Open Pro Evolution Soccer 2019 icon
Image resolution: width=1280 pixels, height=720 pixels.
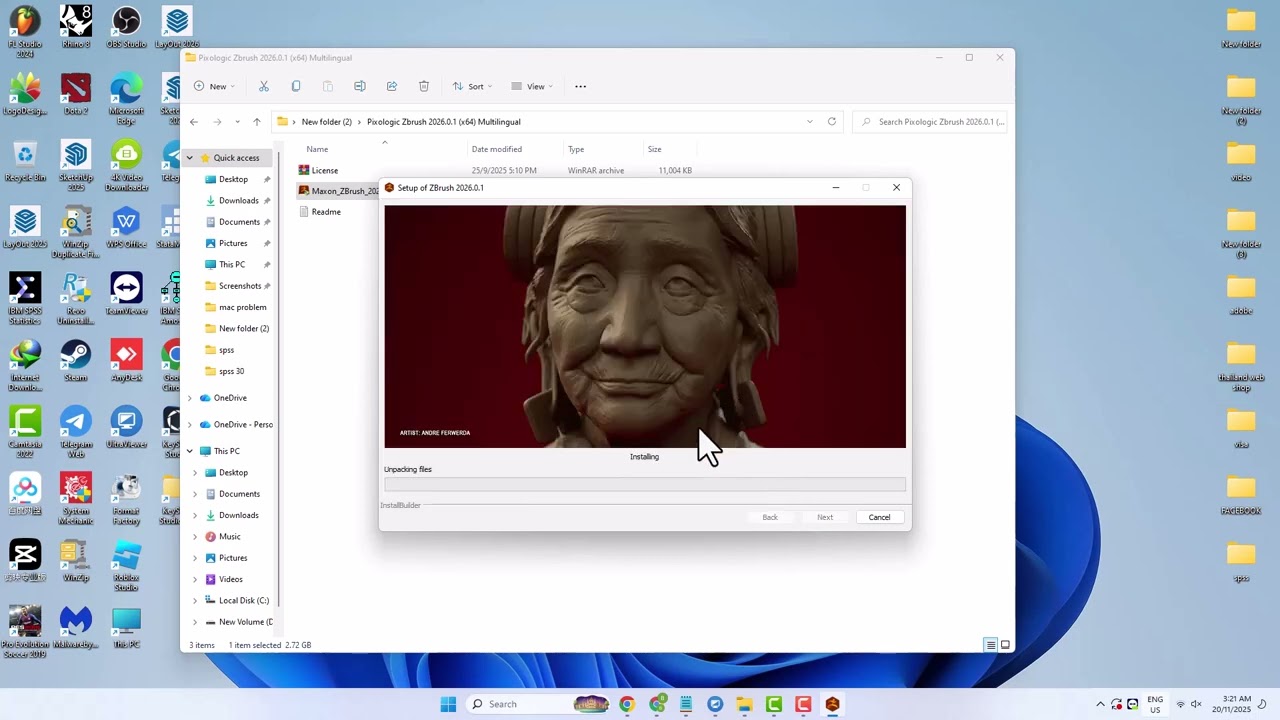click(25, 632)
